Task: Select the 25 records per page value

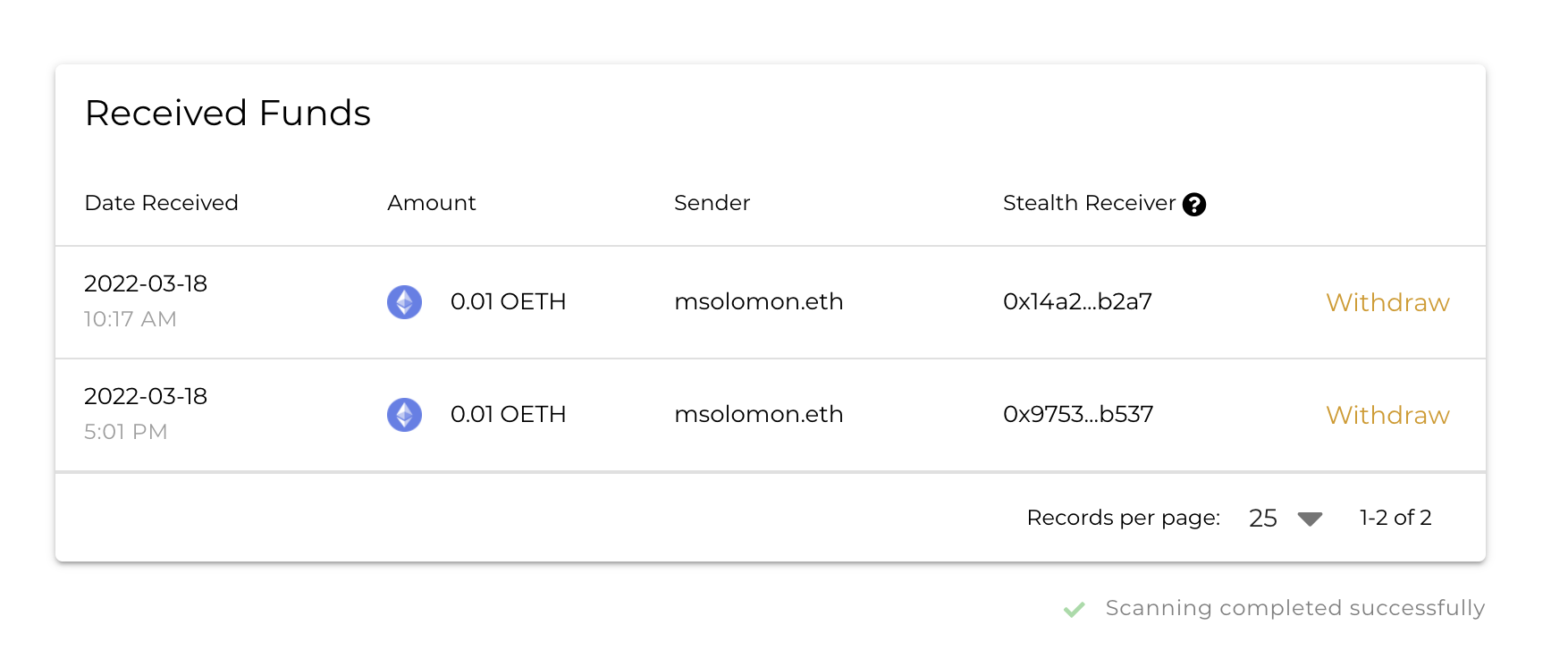Action: 1262,518
